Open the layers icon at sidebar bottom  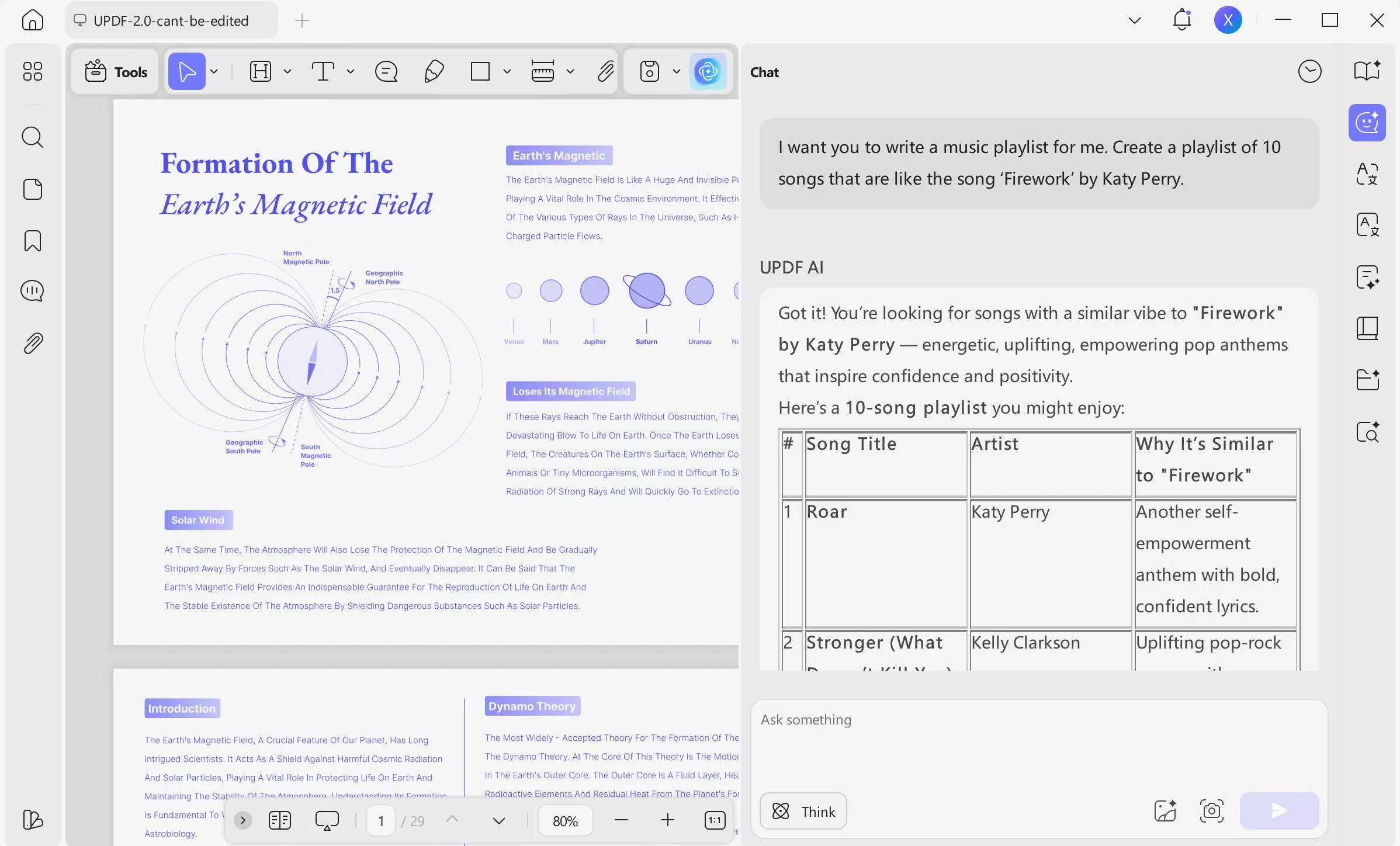click(32, 819)
